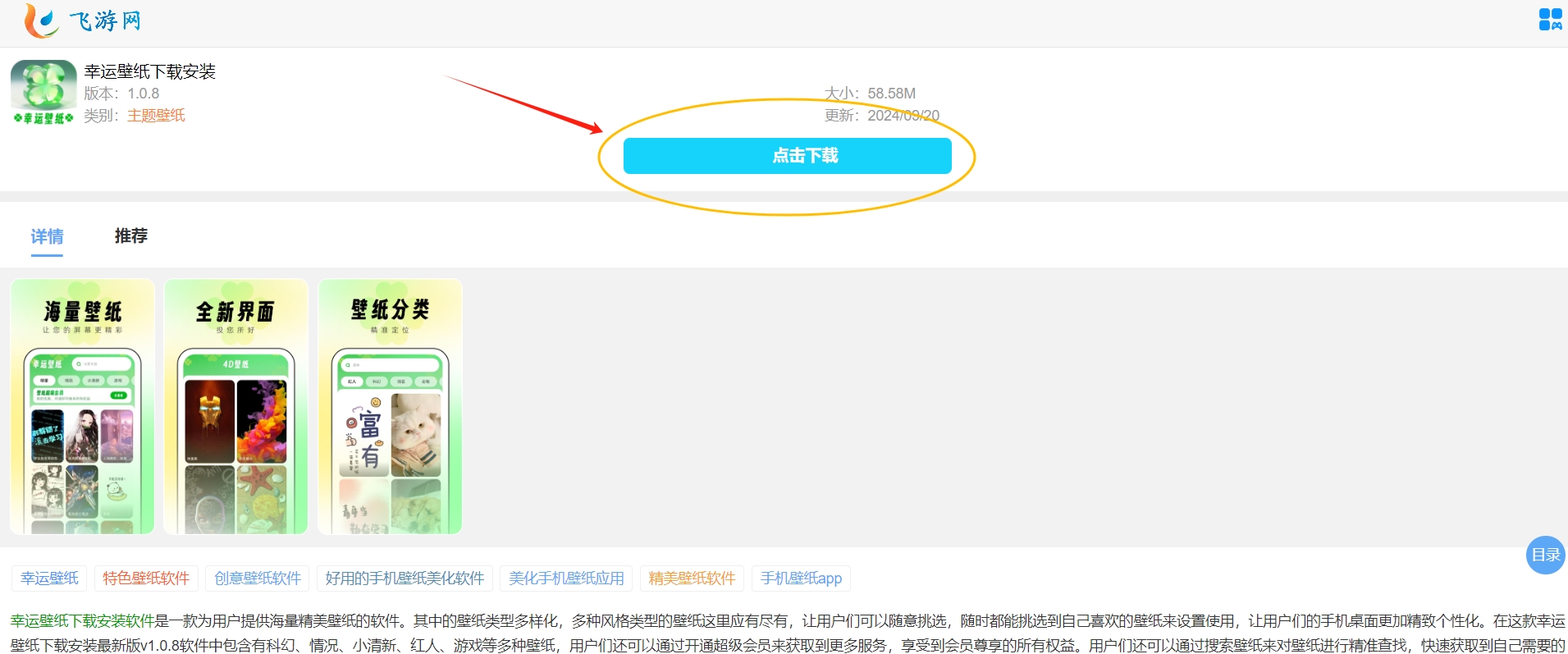
Task: View the 壁纸分类 screenshot thumbnail
Action: [390, 406]
